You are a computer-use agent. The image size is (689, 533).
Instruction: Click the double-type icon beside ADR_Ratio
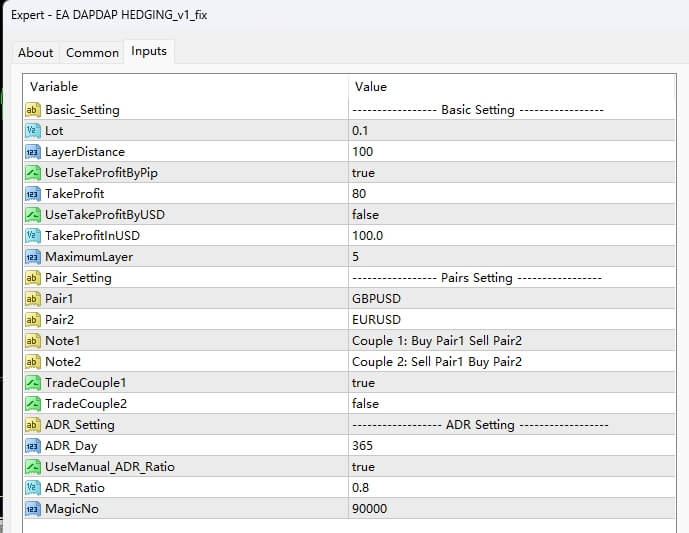(33, 488)
